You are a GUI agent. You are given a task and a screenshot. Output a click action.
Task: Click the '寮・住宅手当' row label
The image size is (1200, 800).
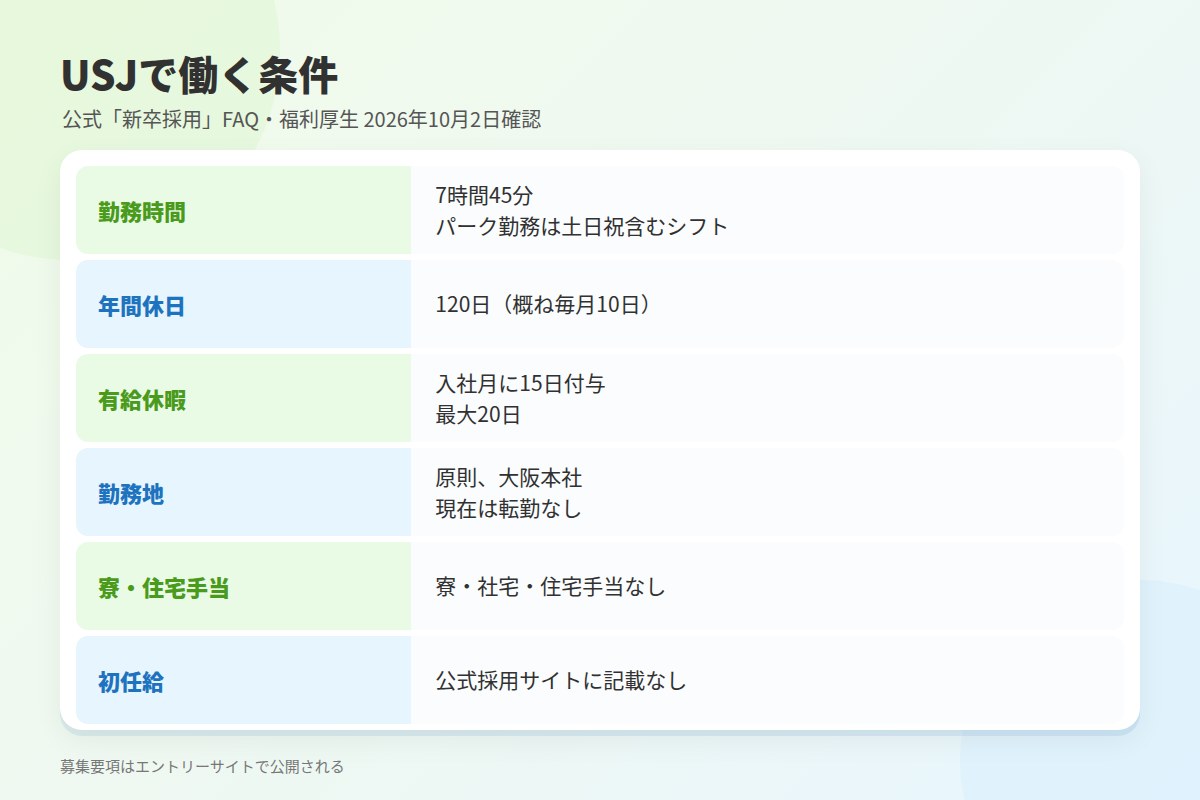(164, 588)
